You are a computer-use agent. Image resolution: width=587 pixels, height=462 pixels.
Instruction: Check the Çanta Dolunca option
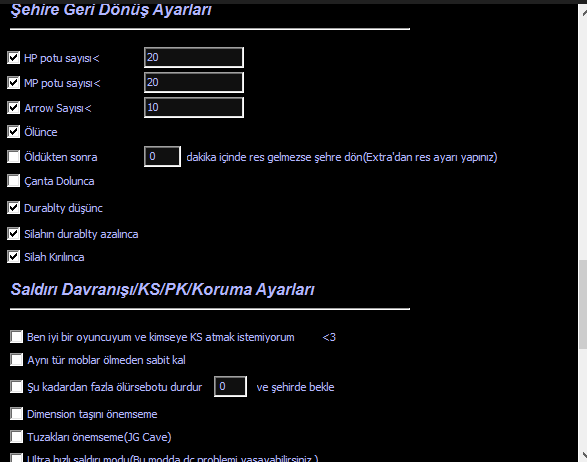[x=13, y=180]
